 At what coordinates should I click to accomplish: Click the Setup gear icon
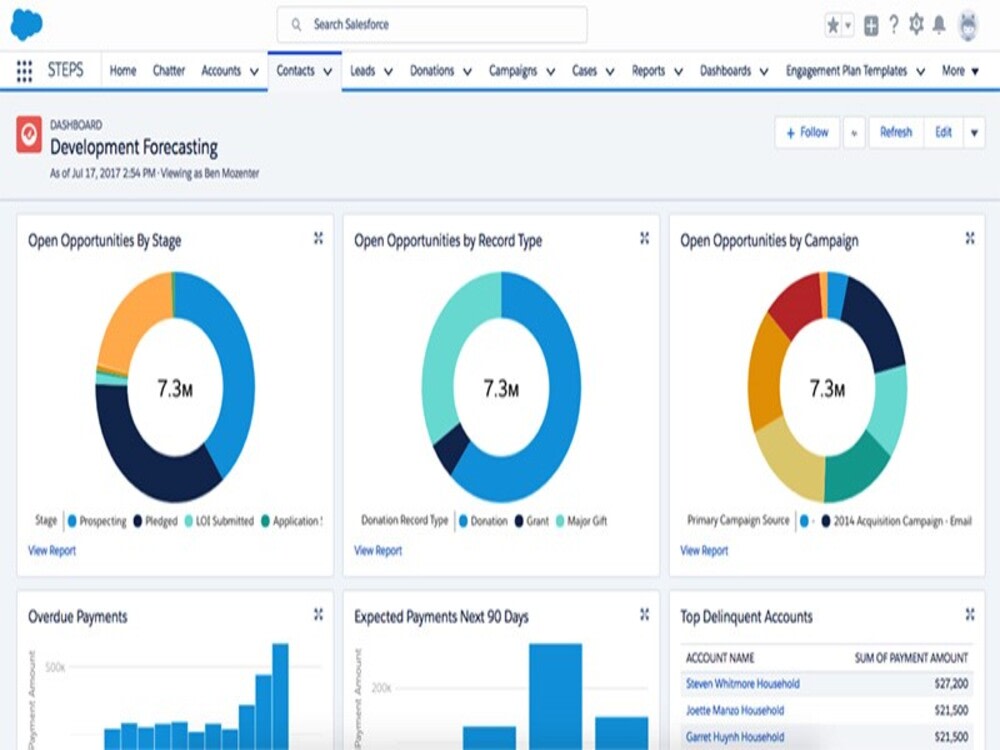[x=917, y=24]
